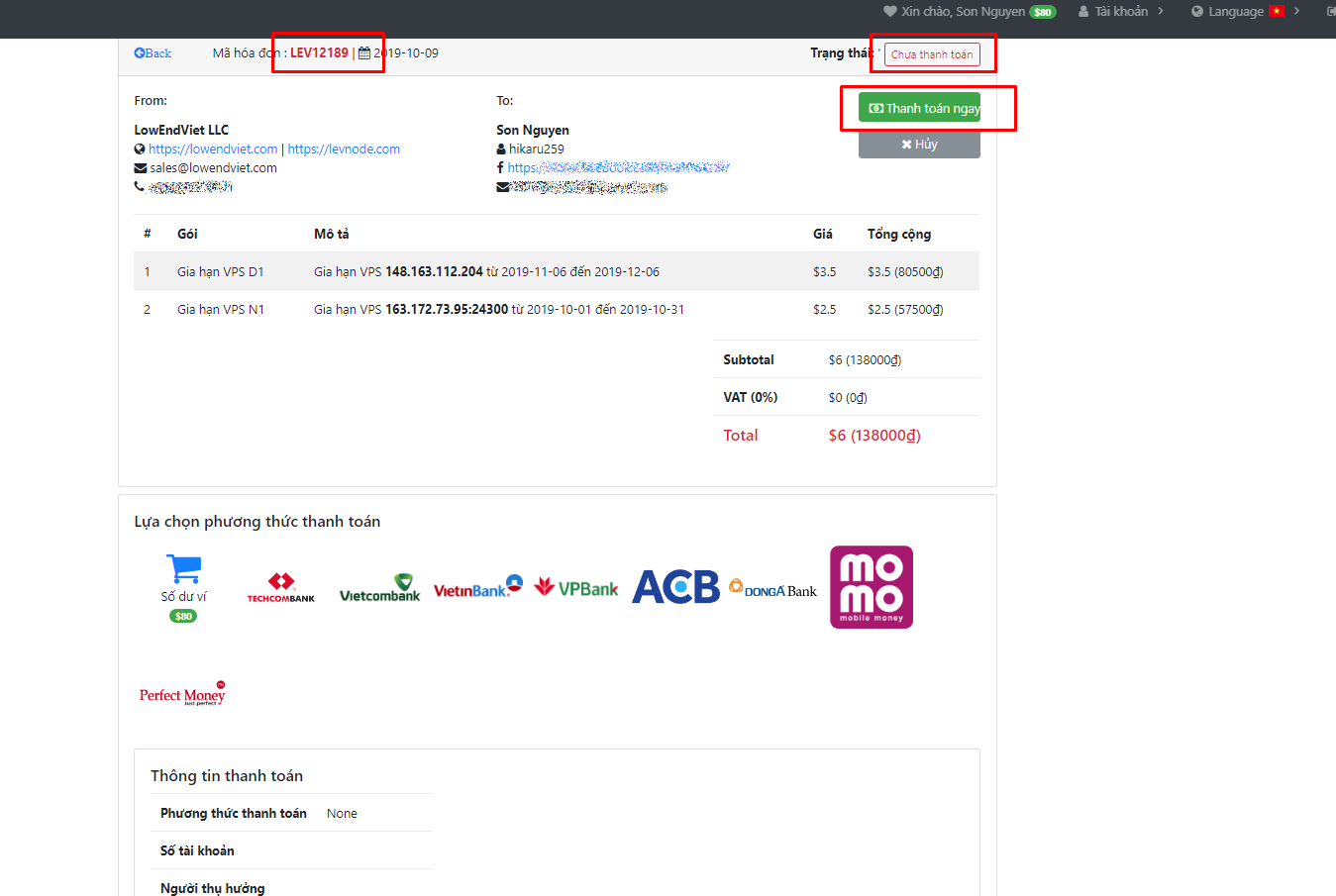1336x896 pixels.
Task: Pay with MoMo mobile money
Action: click(x=872, y=587)
